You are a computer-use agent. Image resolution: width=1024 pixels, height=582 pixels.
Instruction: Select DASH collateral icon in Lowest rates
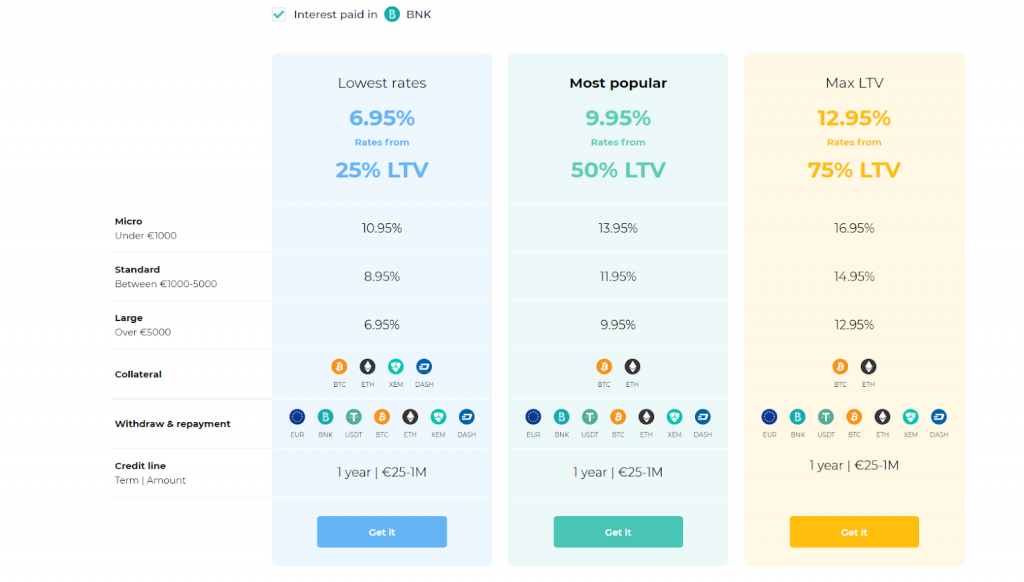[x=424, y=366]
